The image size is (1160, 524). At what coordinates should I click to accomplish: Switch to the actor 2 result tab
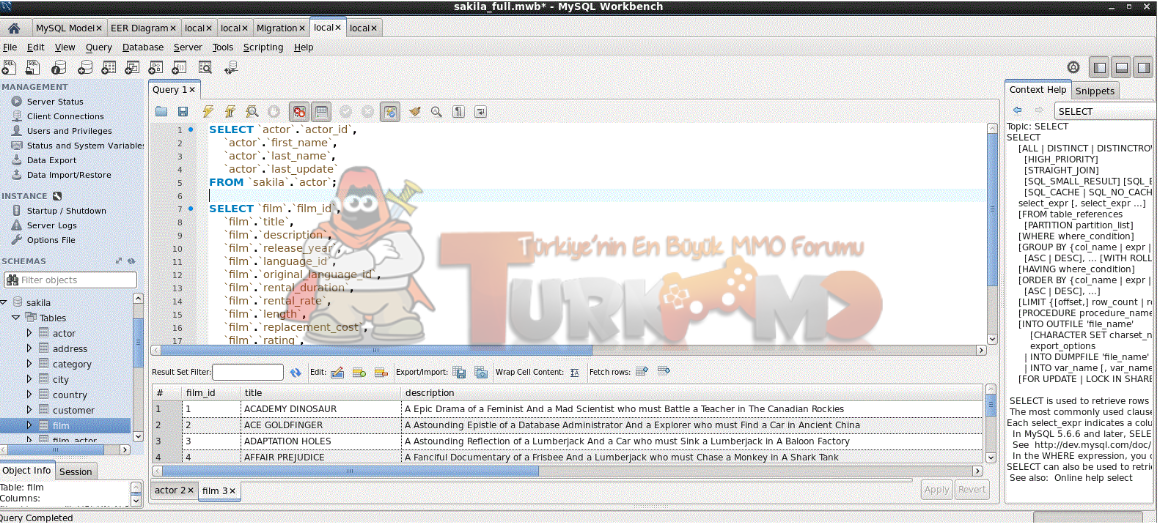point(174,490)
